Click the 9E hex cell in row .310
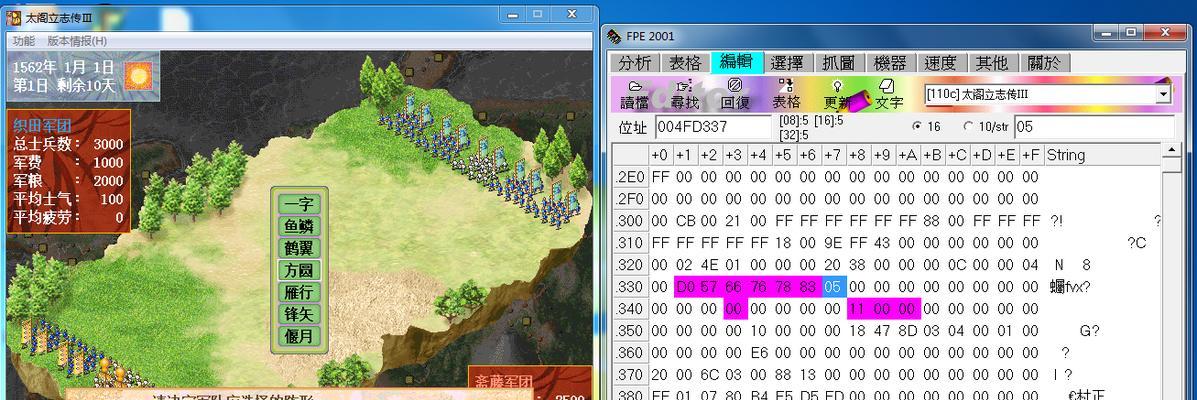This screenshot has height=400, width=1197. click(x=832, y=243)
